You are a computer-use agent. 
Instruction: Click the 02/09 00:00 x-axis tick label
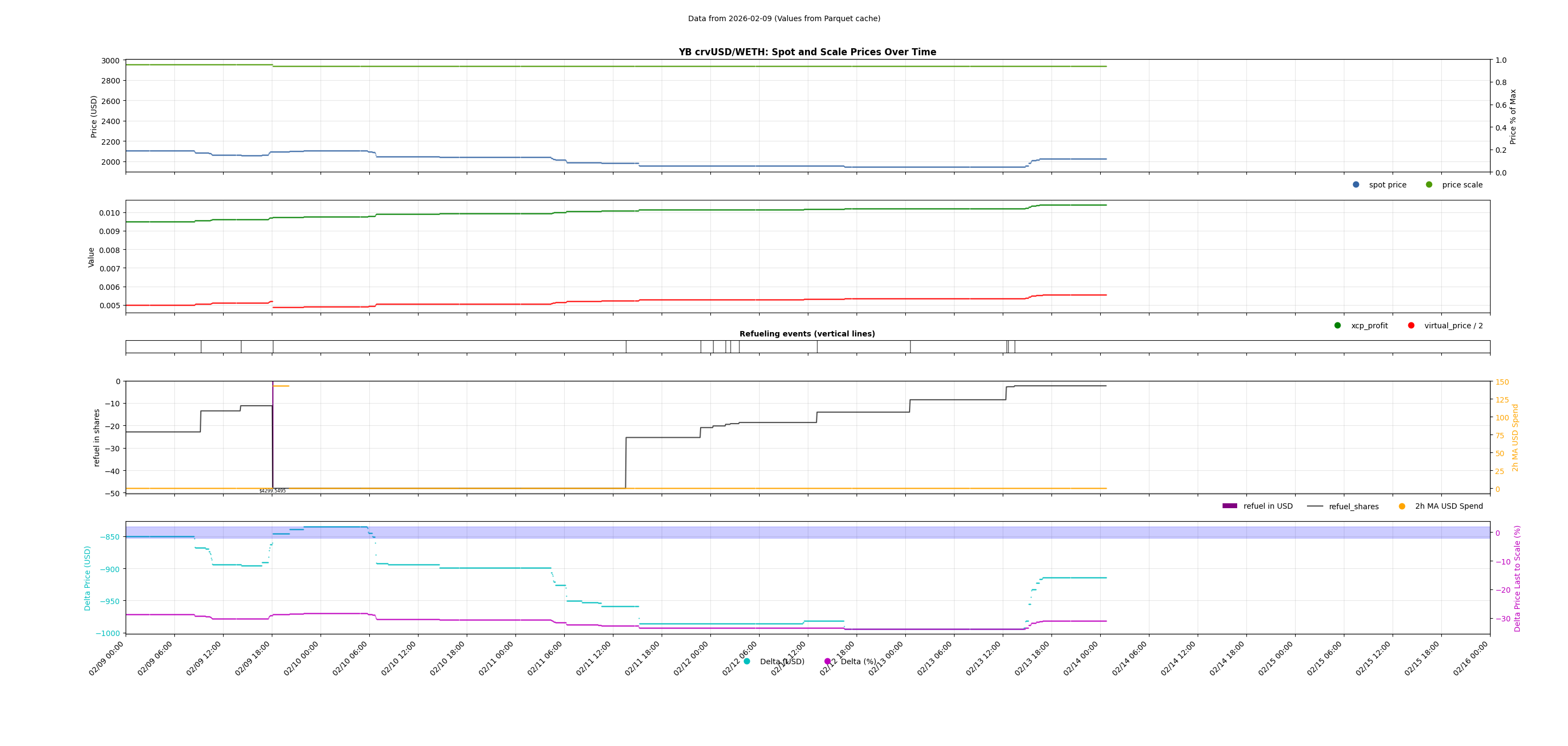(107, 658)
